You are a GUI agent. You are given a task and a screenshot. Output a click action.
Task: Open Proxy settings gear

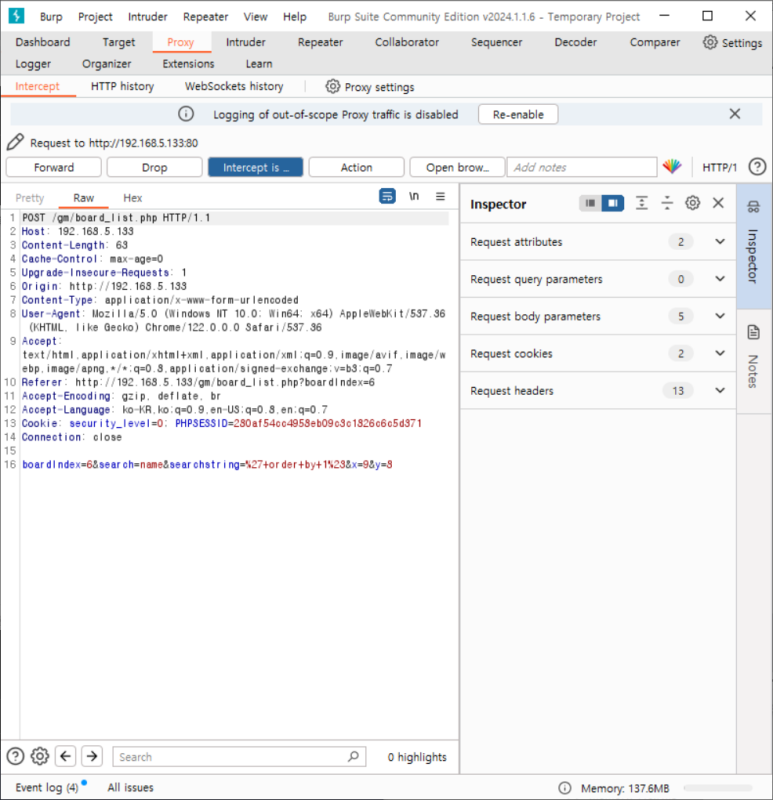[333, 87]
